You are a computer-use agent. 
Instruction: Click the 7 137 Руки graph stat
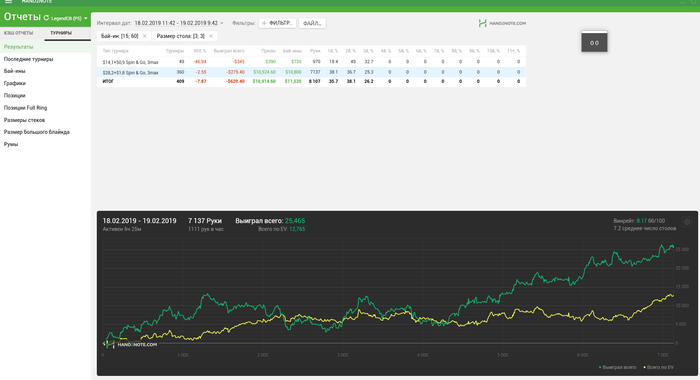pyautogui.click(x=205, y=221)
